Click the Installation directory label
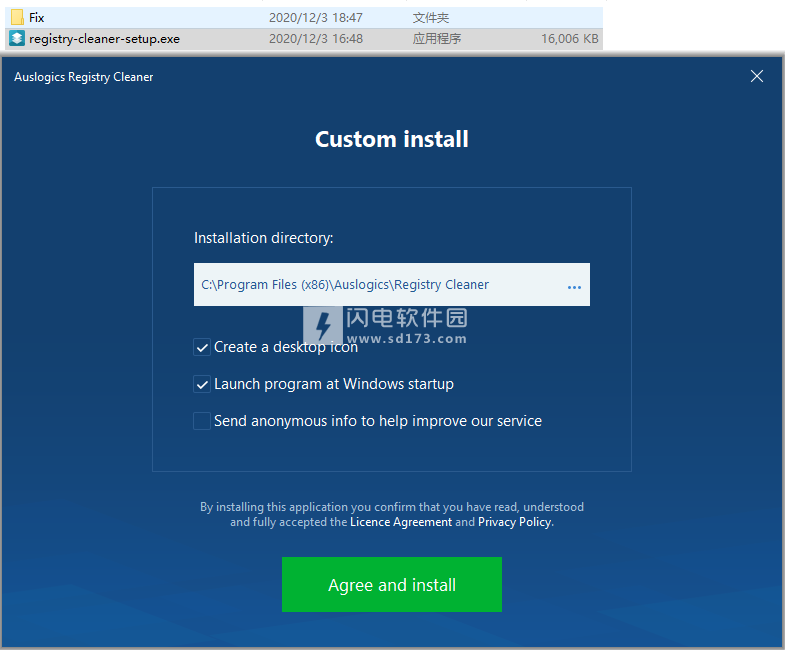The image size is (785, 650). [264, 238]
